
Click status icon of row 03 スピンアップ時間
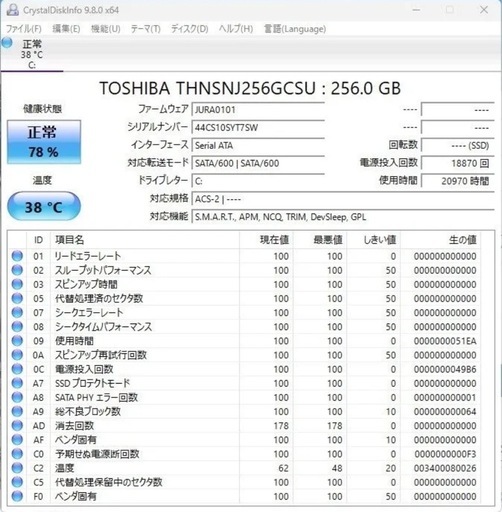click(17, 284)
